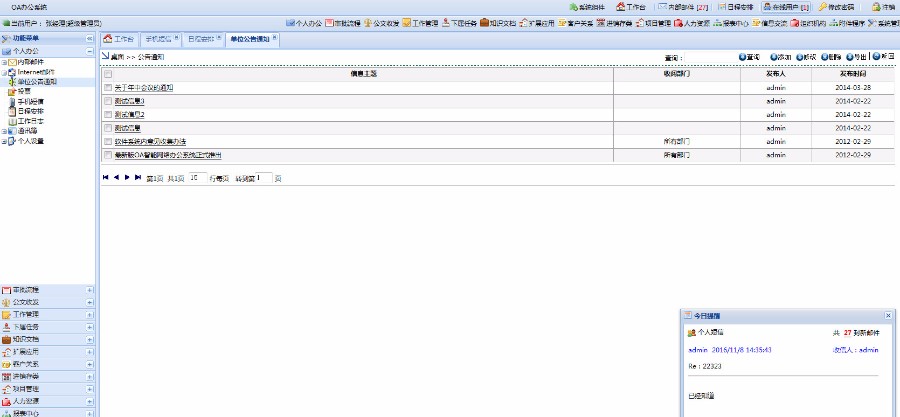The height and width of the screenshot is (417, 900).
Task: Open 审批流程 in the top toolbar
Action: coord(343,24)
